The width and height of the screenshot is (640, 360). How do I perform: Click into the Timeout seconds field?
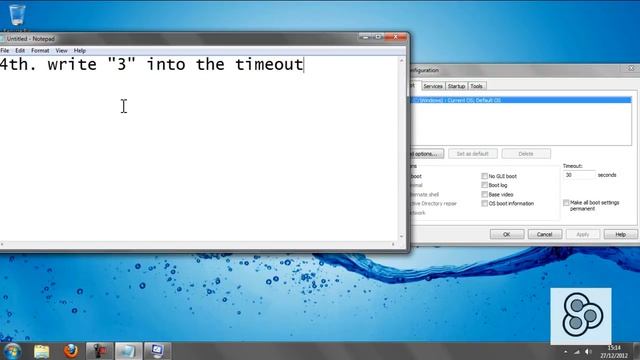coord(579,175)
